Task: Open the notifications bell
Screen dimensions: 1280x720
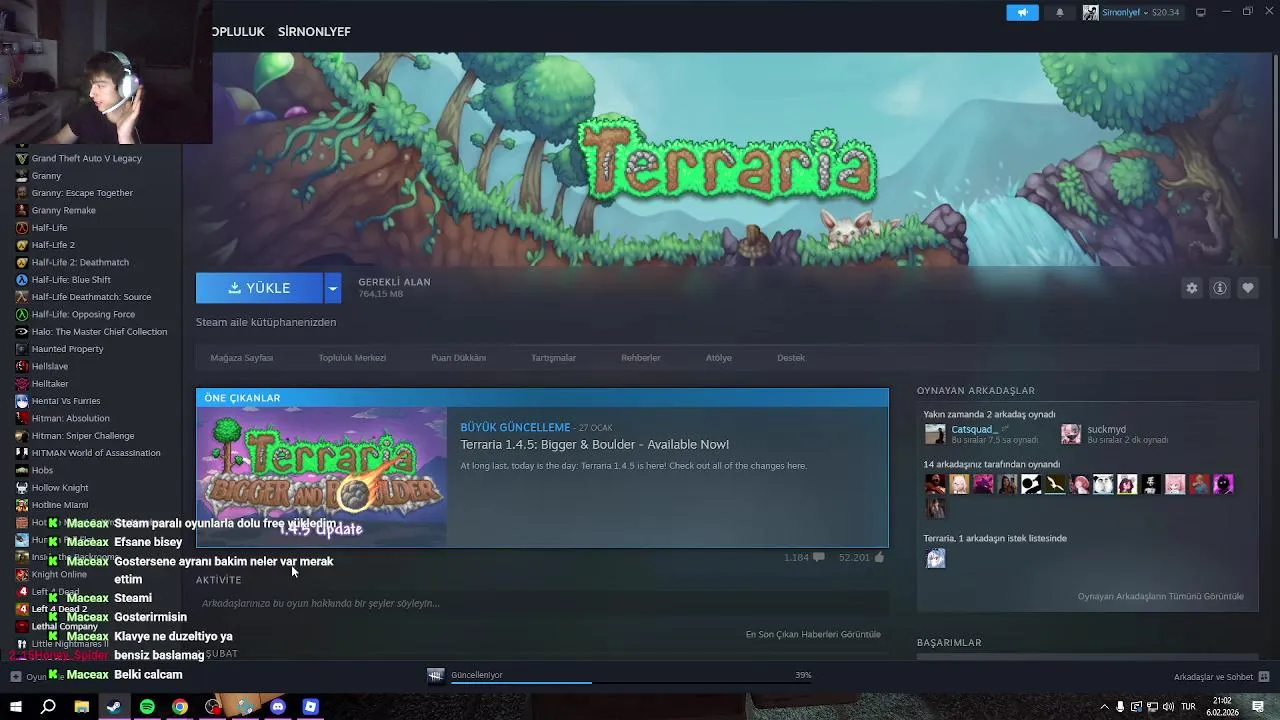Action: [1060, 12]
